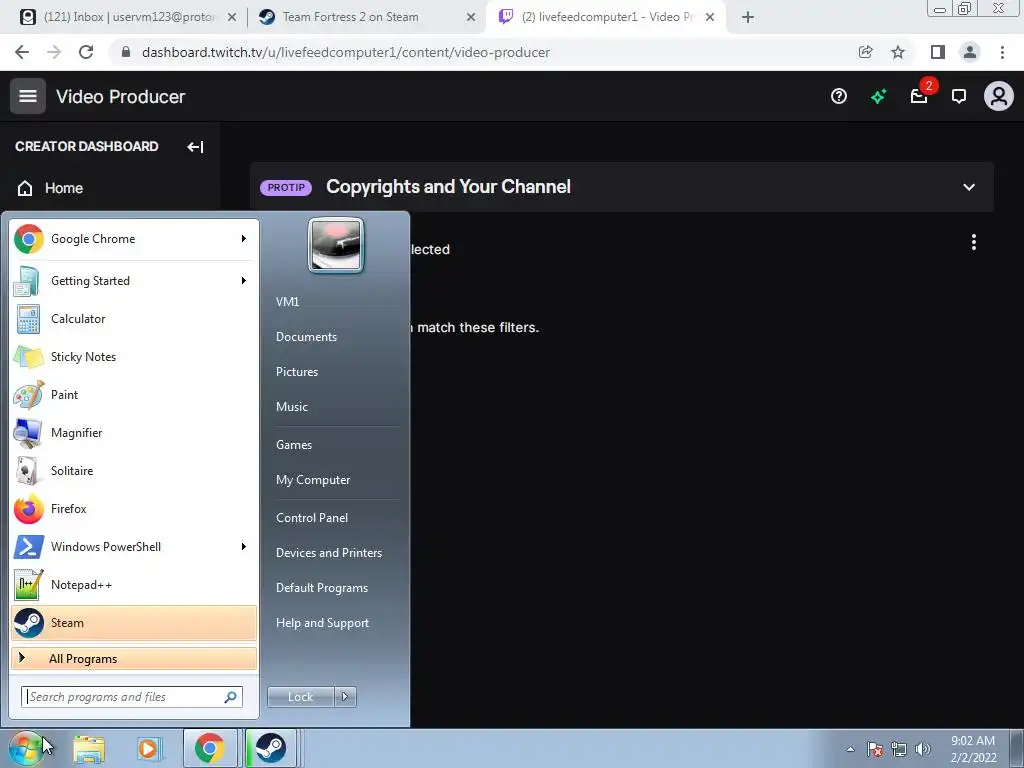1024x768 pixels.
Task: Launch Firefox from Start menu
Action: (x=134, y=509)
